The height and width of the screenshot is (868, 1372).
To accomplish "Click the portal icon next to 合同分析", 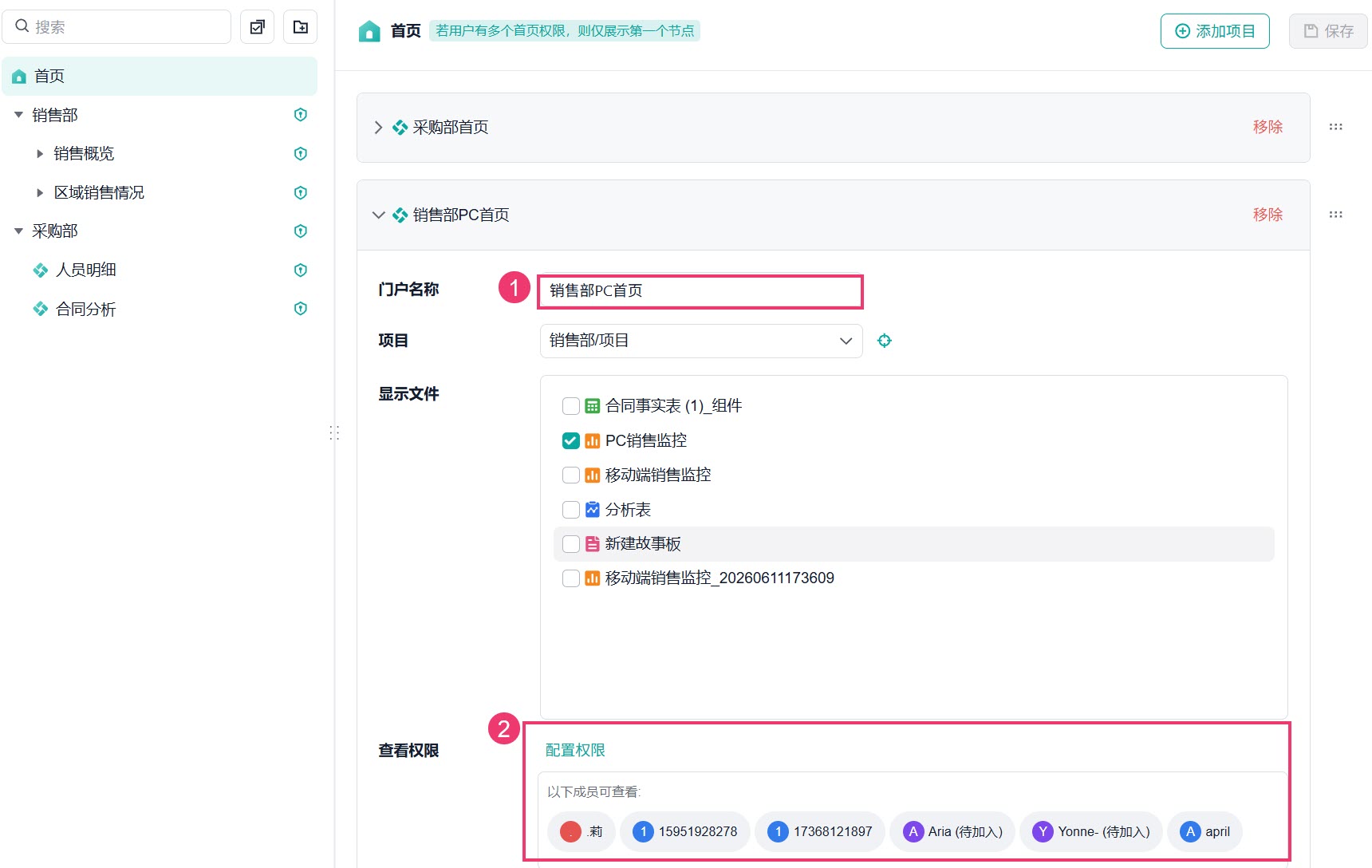I will coord(40,309).
